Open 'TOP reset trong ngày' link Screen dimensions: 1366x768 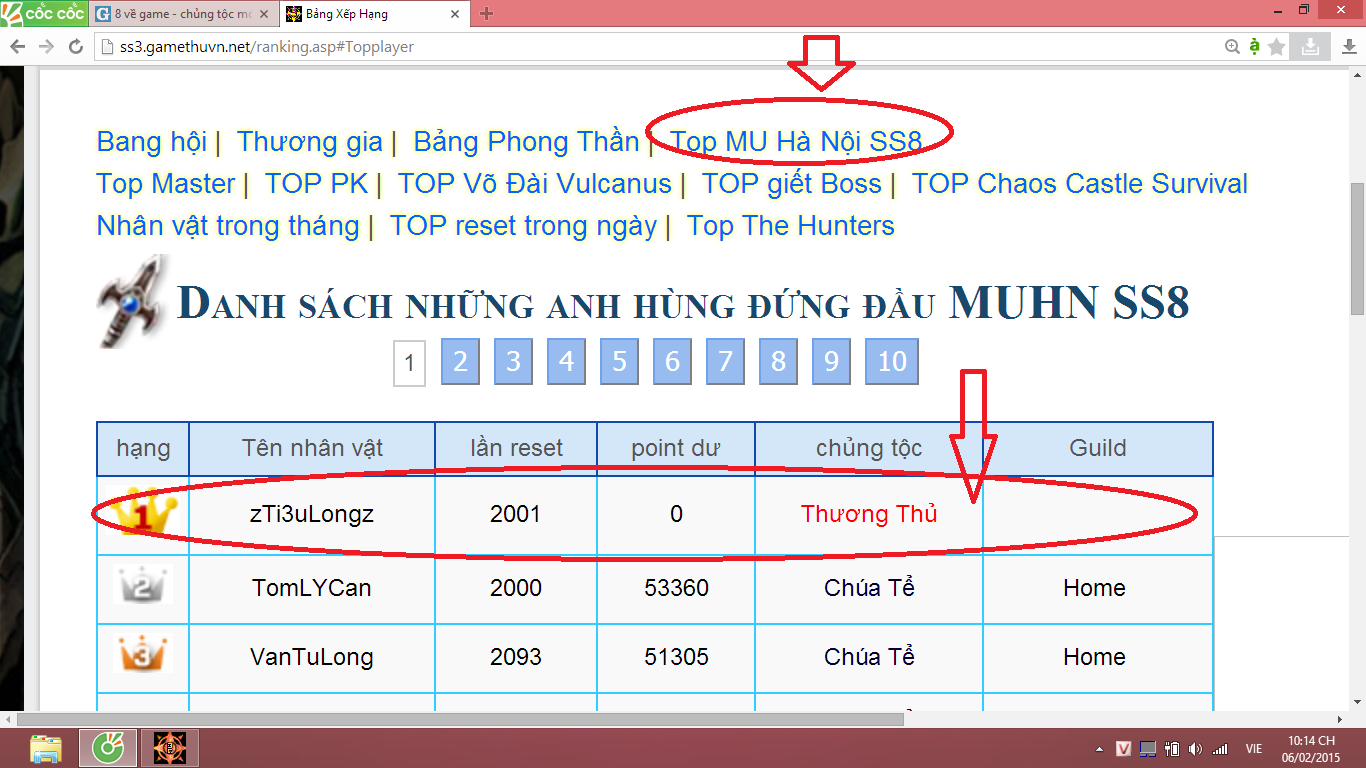click(523, 226)
